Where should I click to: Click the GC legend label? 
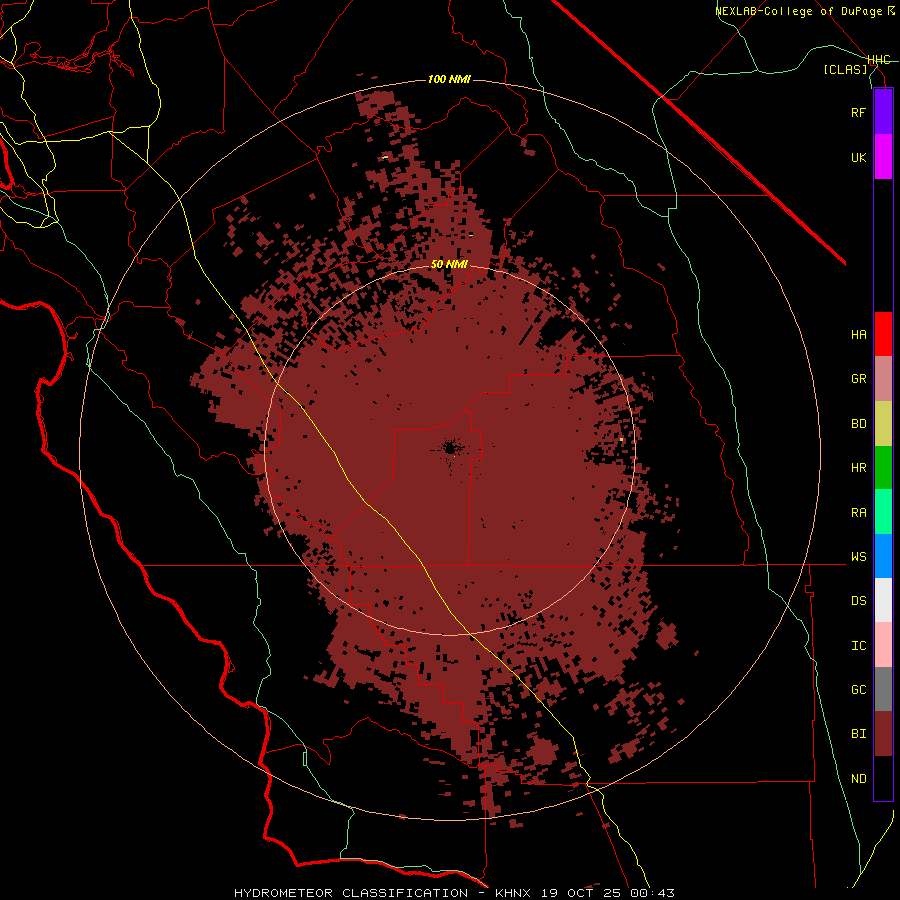tap(858, 690)
